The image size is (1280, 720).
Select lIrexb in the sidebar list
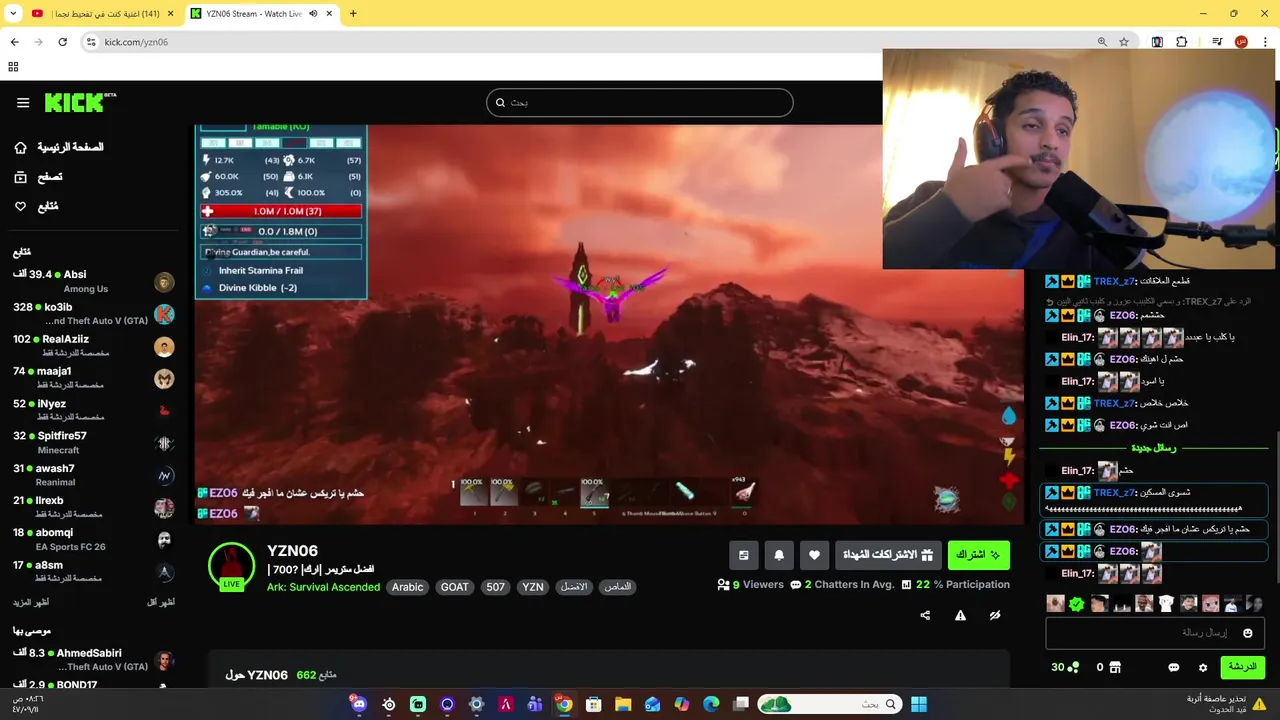pos(93,507)
